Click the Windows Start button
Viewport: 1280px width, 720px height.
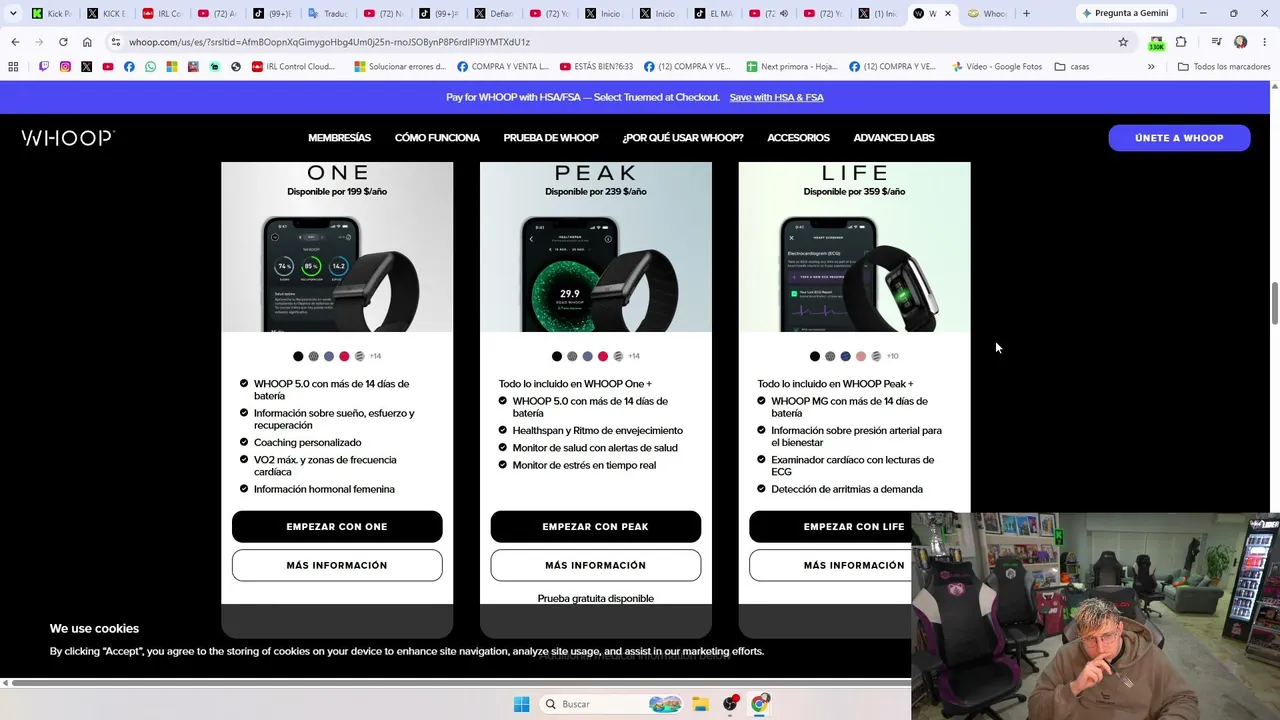coord(521,704)
